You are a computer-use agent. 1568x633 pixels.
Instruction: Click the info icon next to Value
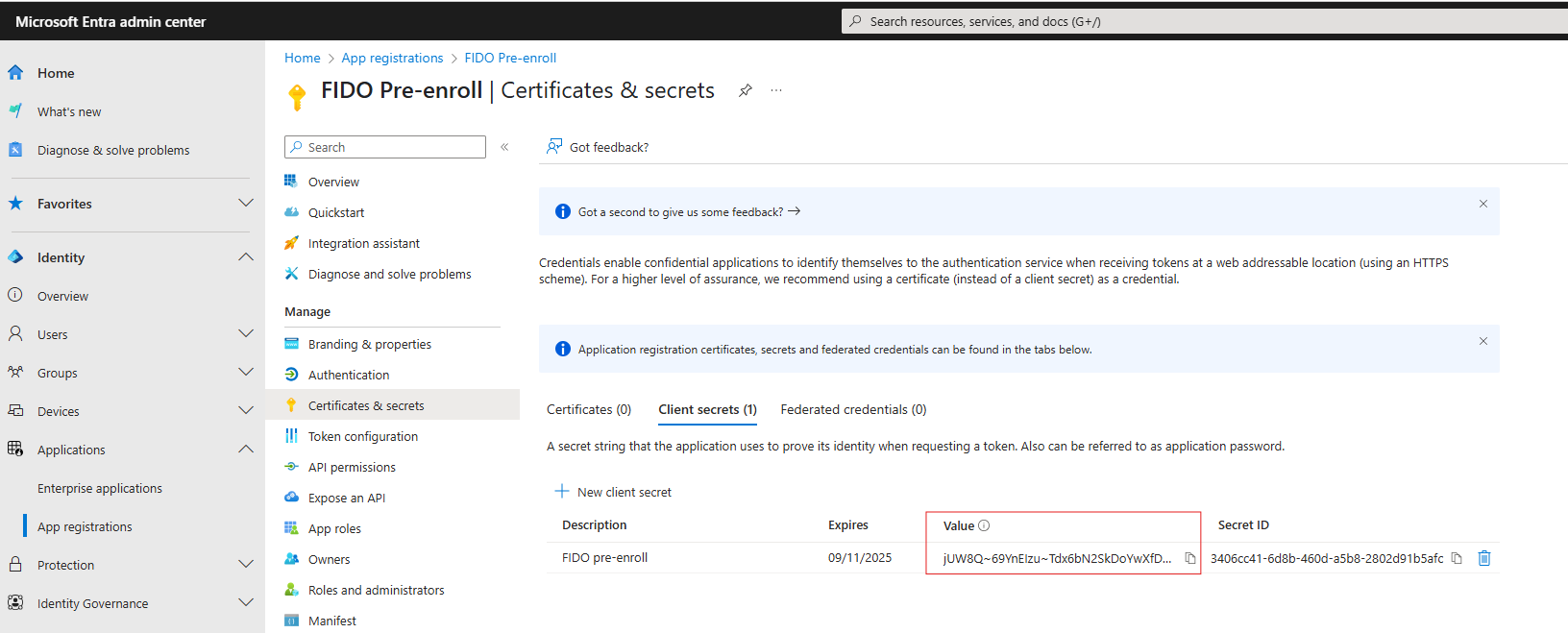(x=984, y=525)
